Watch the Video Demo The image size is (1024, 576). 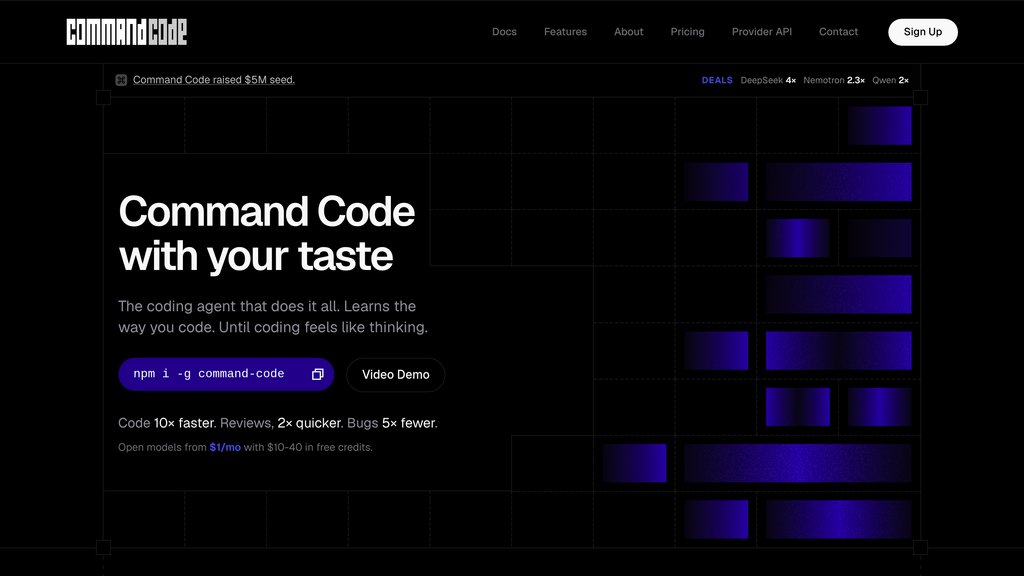tap(396, 375)
